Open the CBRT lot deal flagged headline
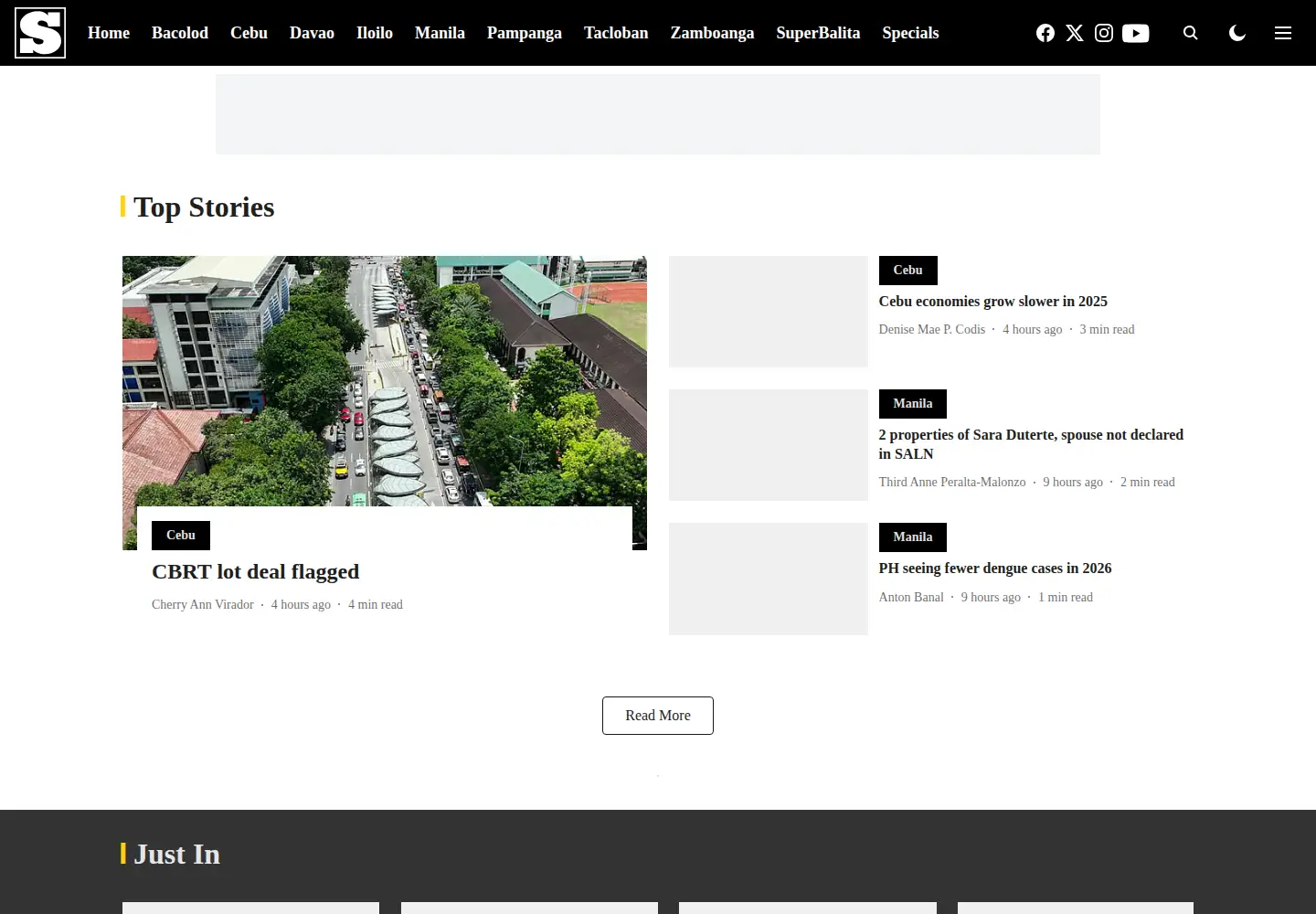Image resolution: width=1316 pixels, height=914 pixels. point(255,572)
